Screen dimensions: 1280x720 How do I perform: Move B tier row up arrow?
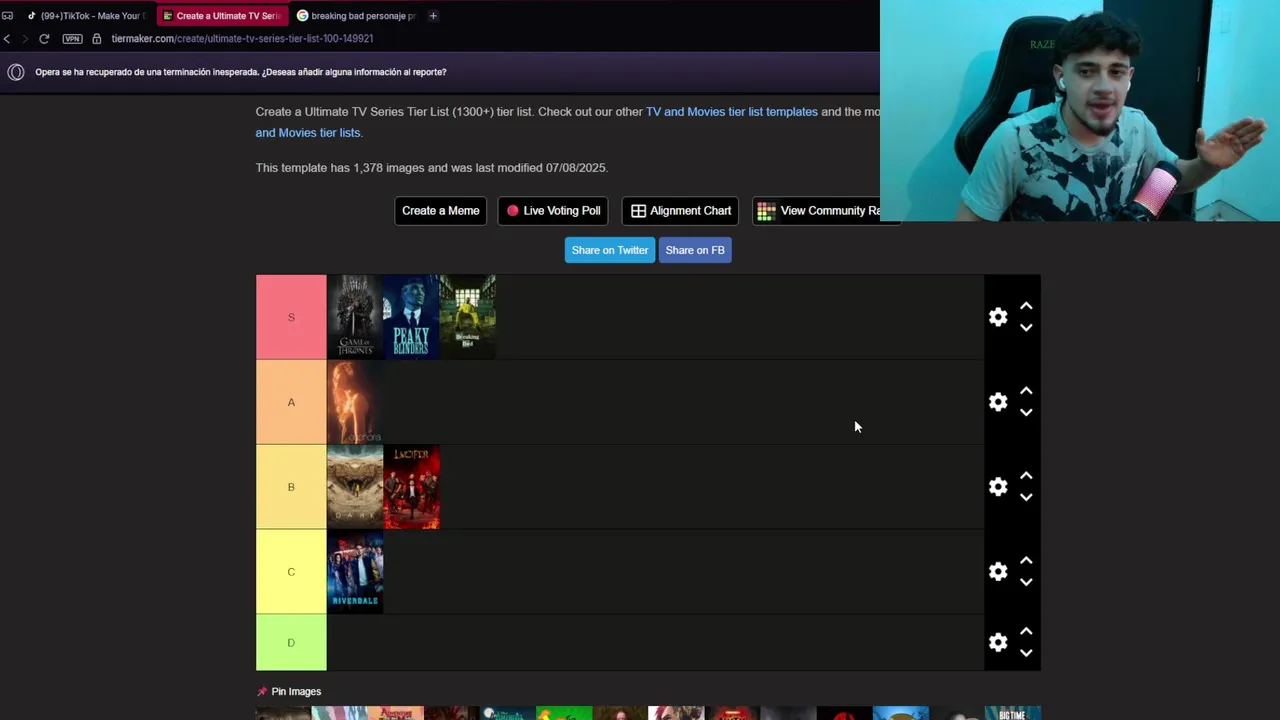(1026, 476)
